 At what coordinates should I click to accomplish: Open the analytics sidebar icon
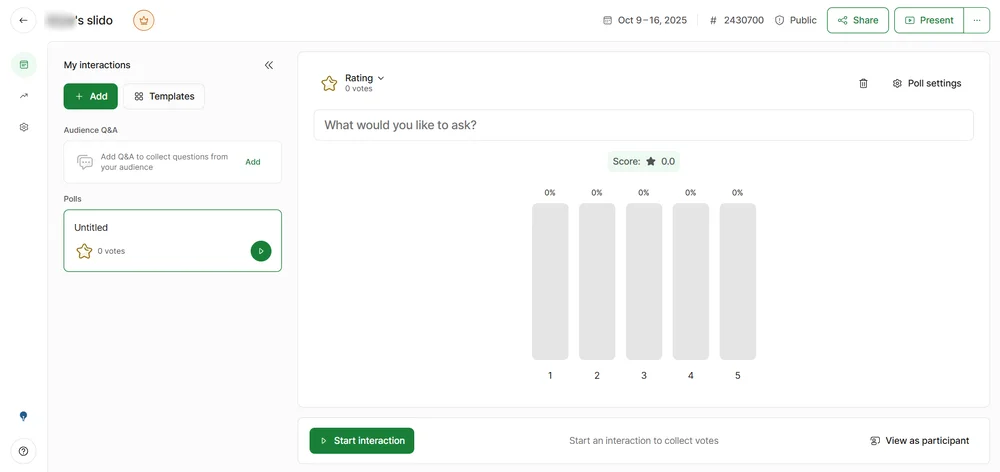tap(24, 96)
